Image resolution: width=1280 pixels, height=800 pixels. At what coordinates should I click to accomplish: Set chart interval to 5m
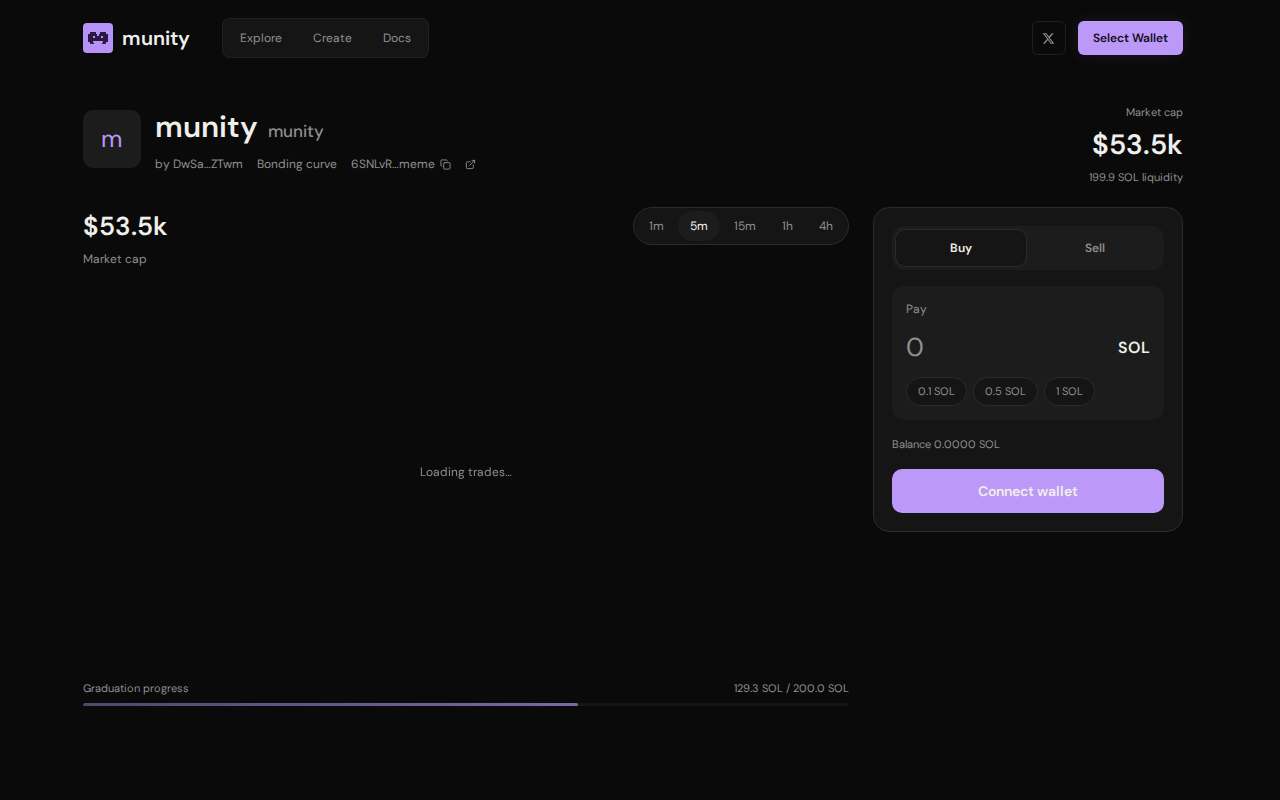point(699,226)
